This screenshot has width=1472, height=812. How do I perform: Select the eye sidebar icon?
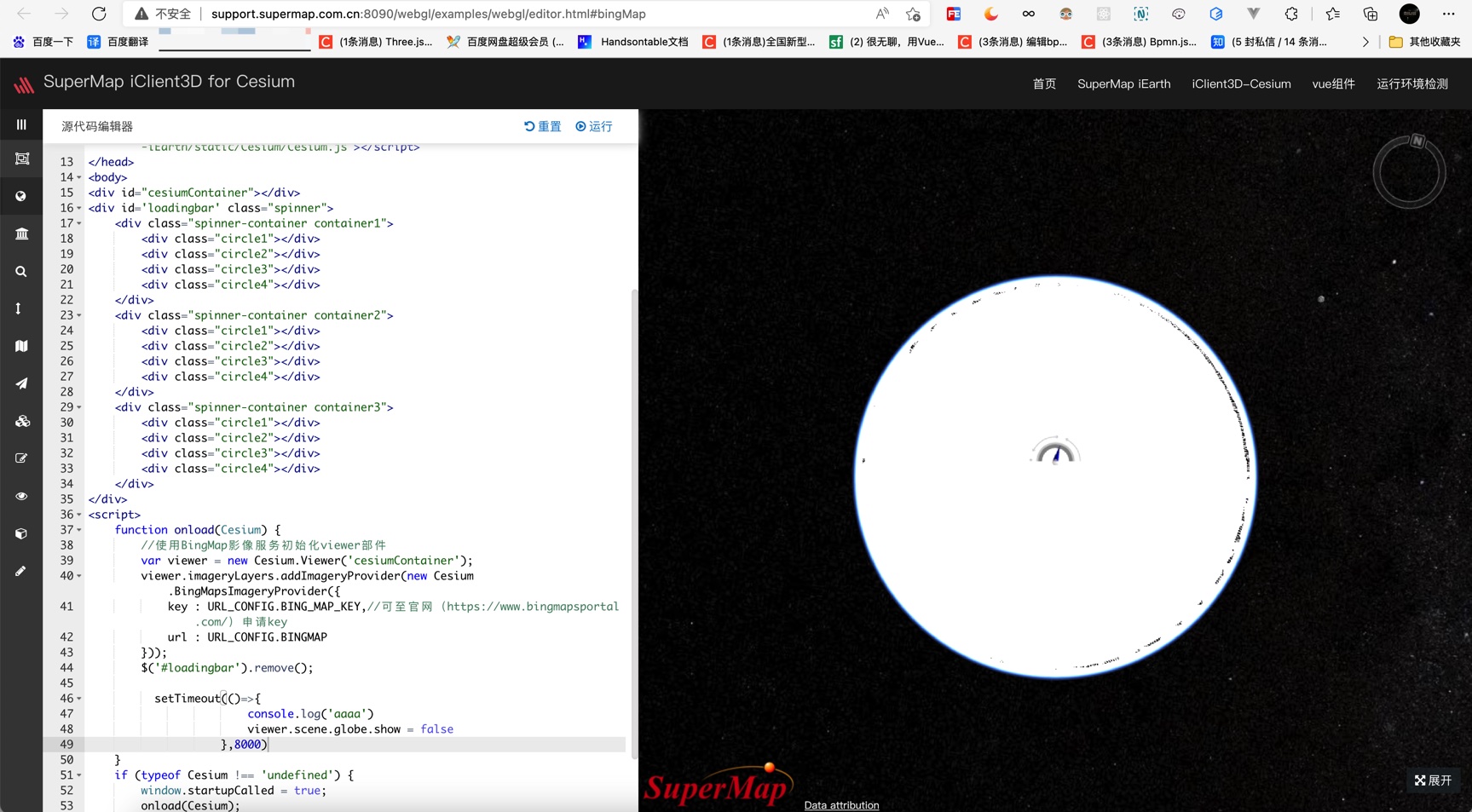pyautogui.click(x=21, y=496)
